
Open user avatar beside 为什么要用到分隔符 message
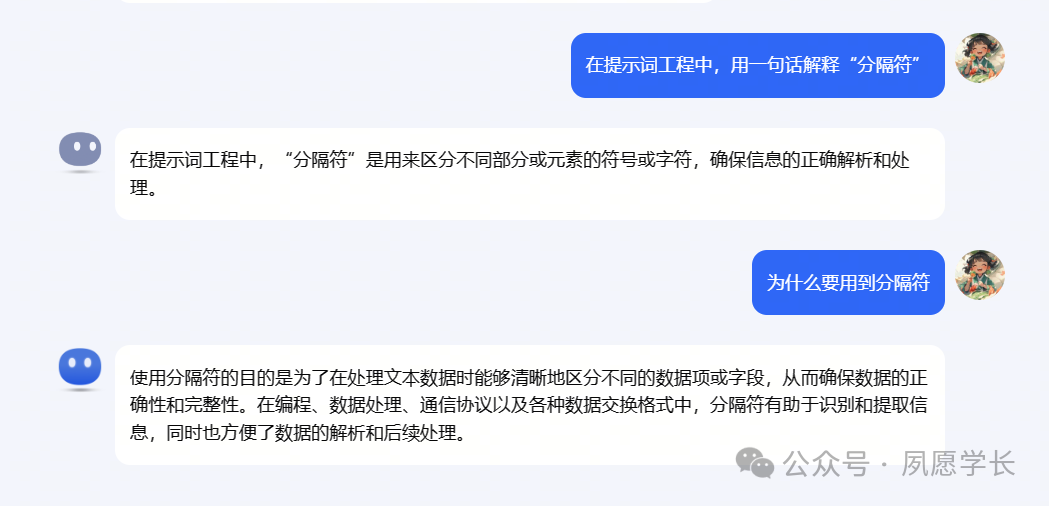point(980,275)
